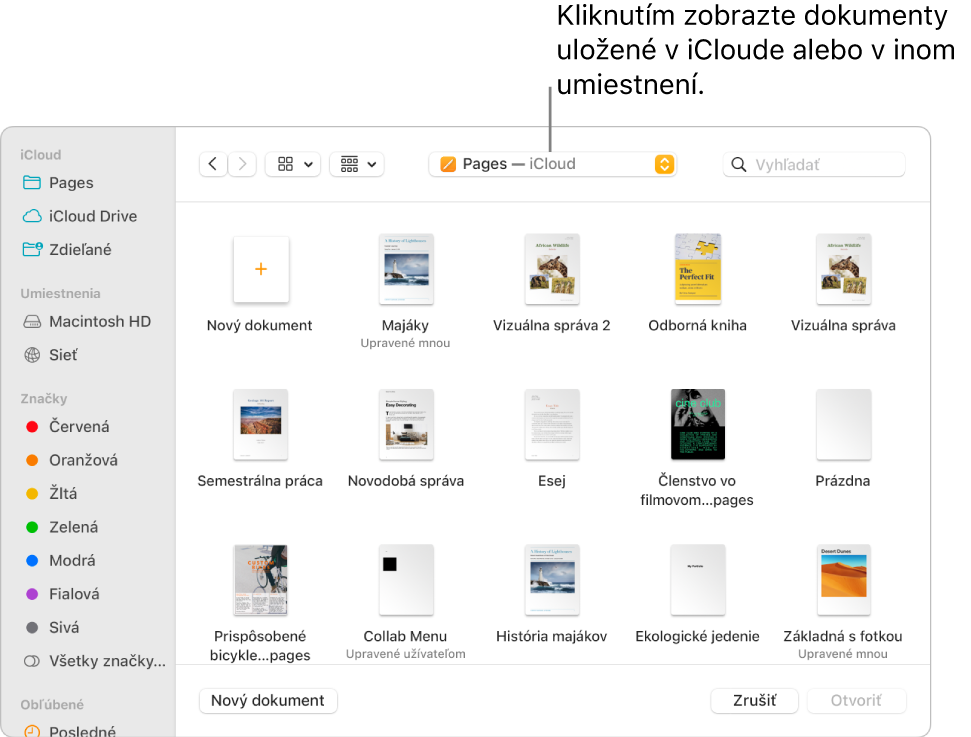Click the bottom Nový dokument button
971x737 pixels.
(268, 700)
